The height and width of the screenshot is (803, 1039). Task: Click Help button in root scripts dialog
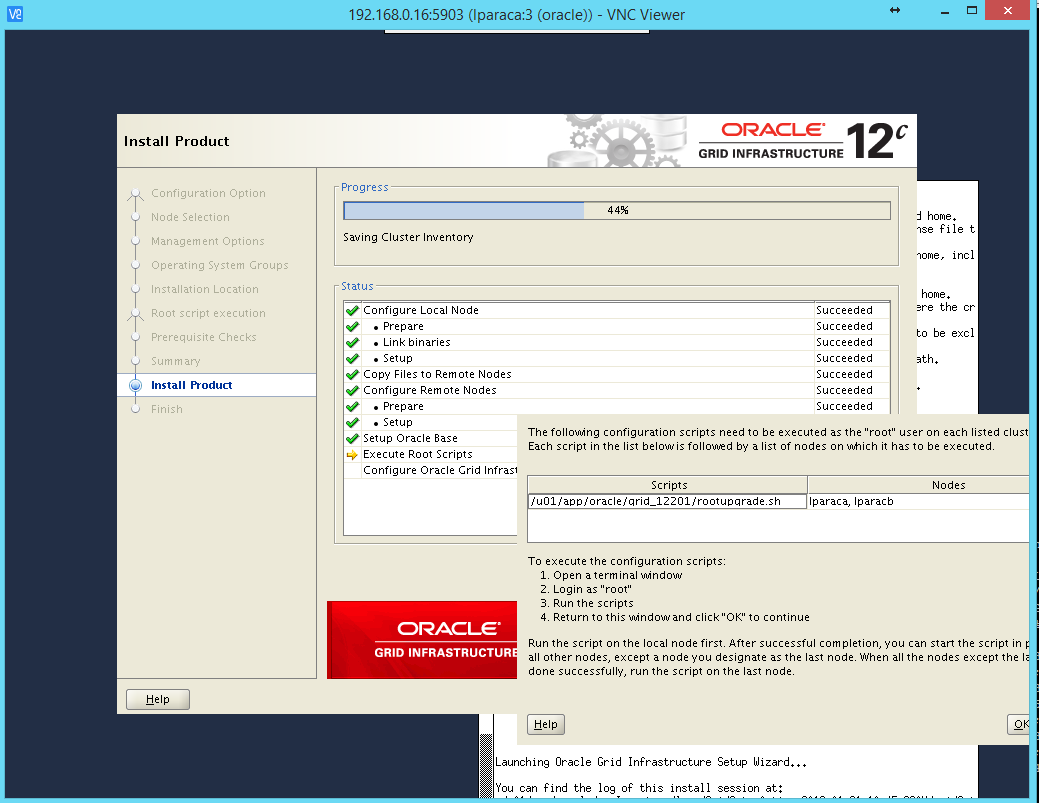click(x=546, y=724)
